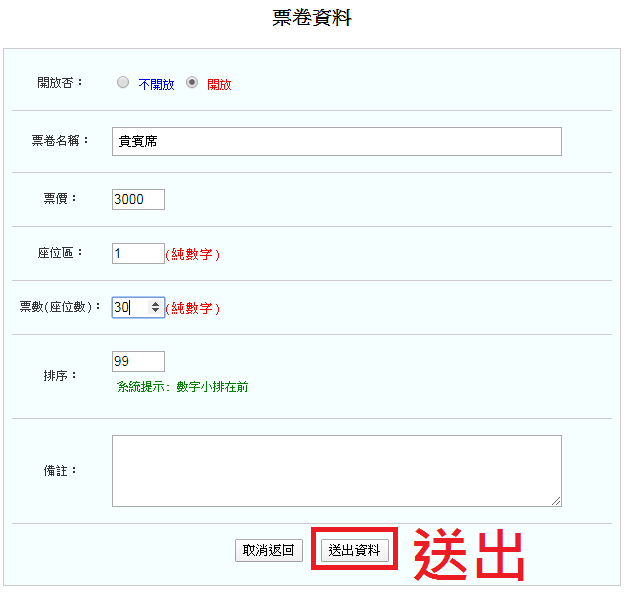Select the 不開放 radio button

click(x=123, y=83)
